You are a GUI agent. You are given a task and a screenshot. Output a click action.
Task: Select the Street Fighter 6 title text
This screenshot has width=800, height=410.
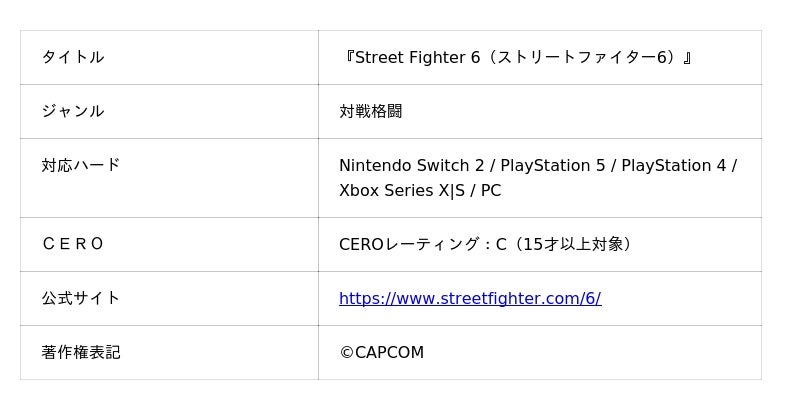pos(411,57)
